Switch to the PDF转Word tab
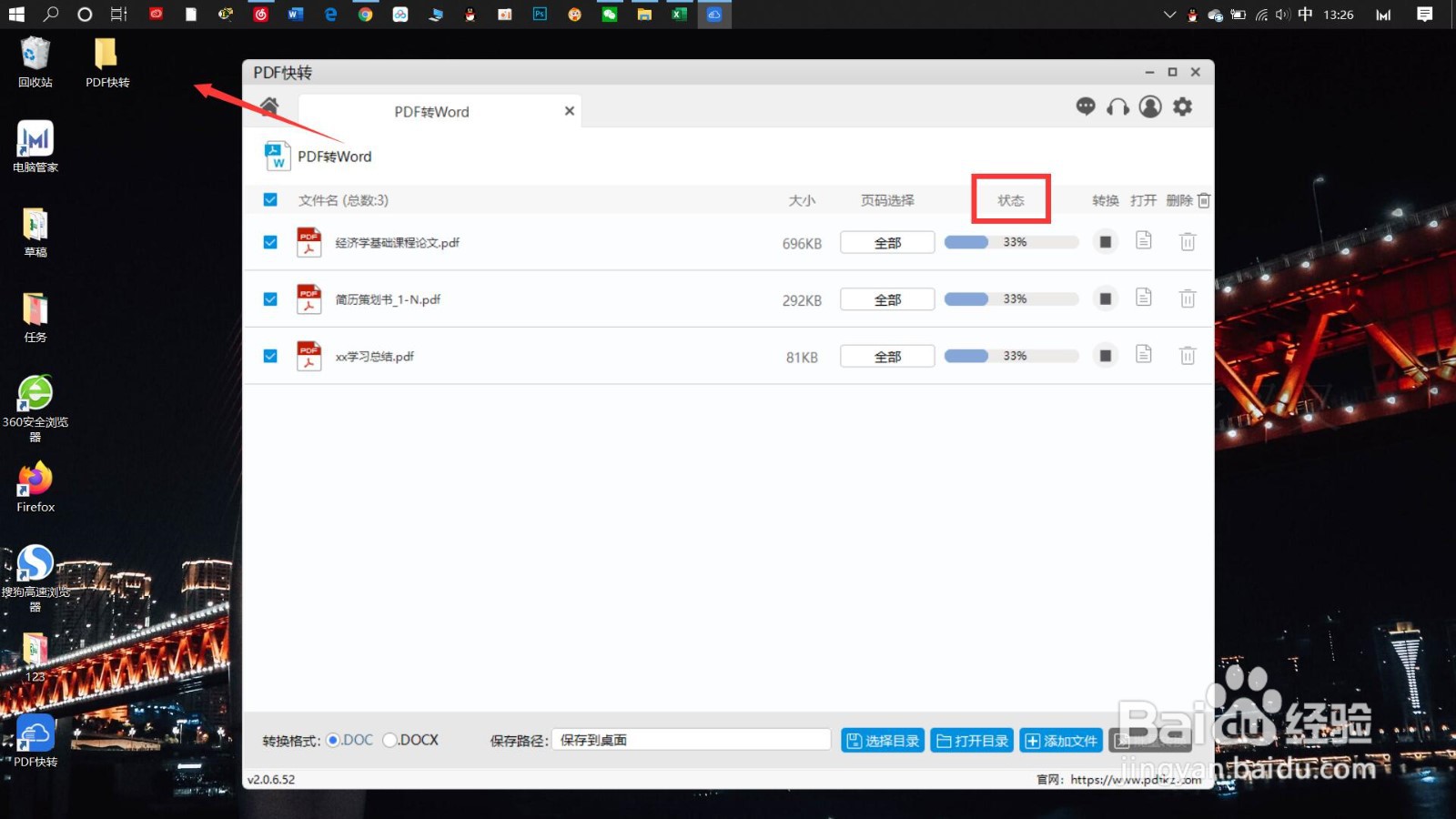This screenshot has width=1456, height=819. tap(430, 110)
